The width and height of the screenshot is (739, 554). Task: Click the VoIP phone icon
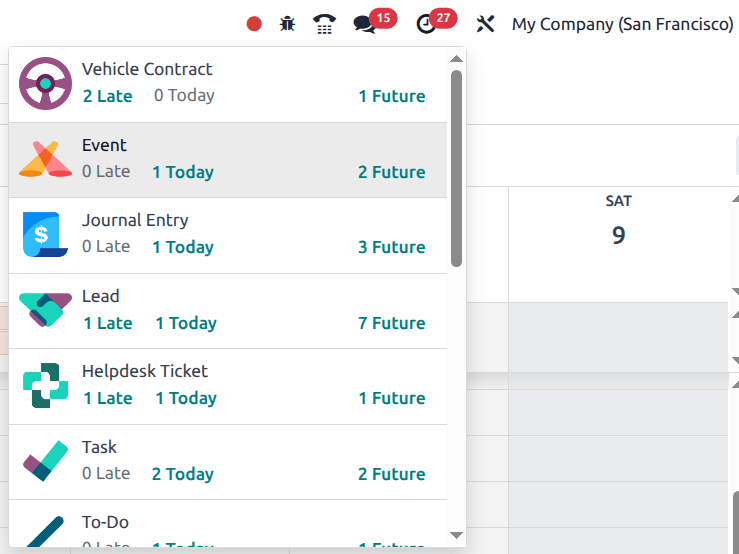click(324, 24)
